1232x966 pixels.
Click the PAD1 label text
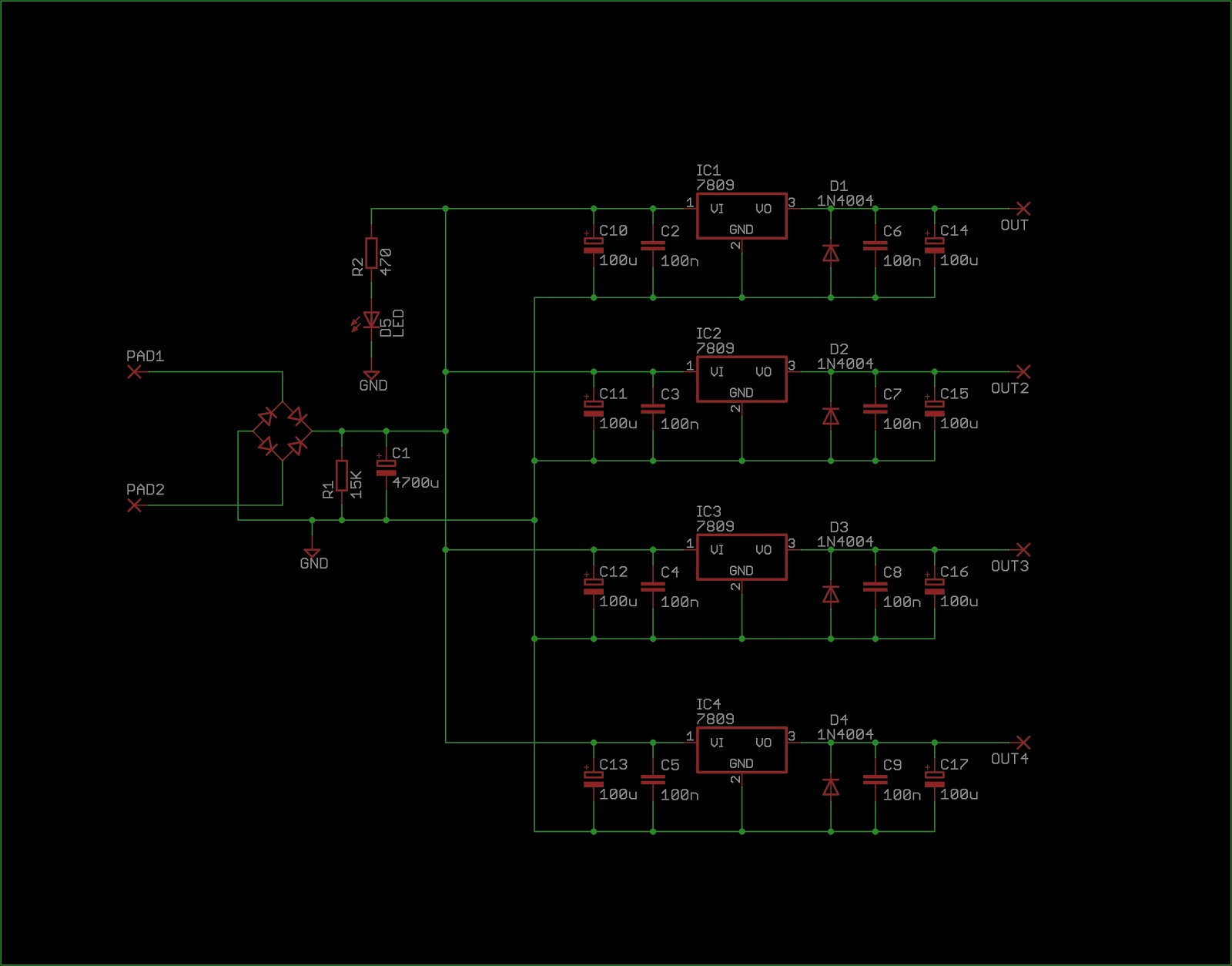pyautogui.click(x=146, y=356)
